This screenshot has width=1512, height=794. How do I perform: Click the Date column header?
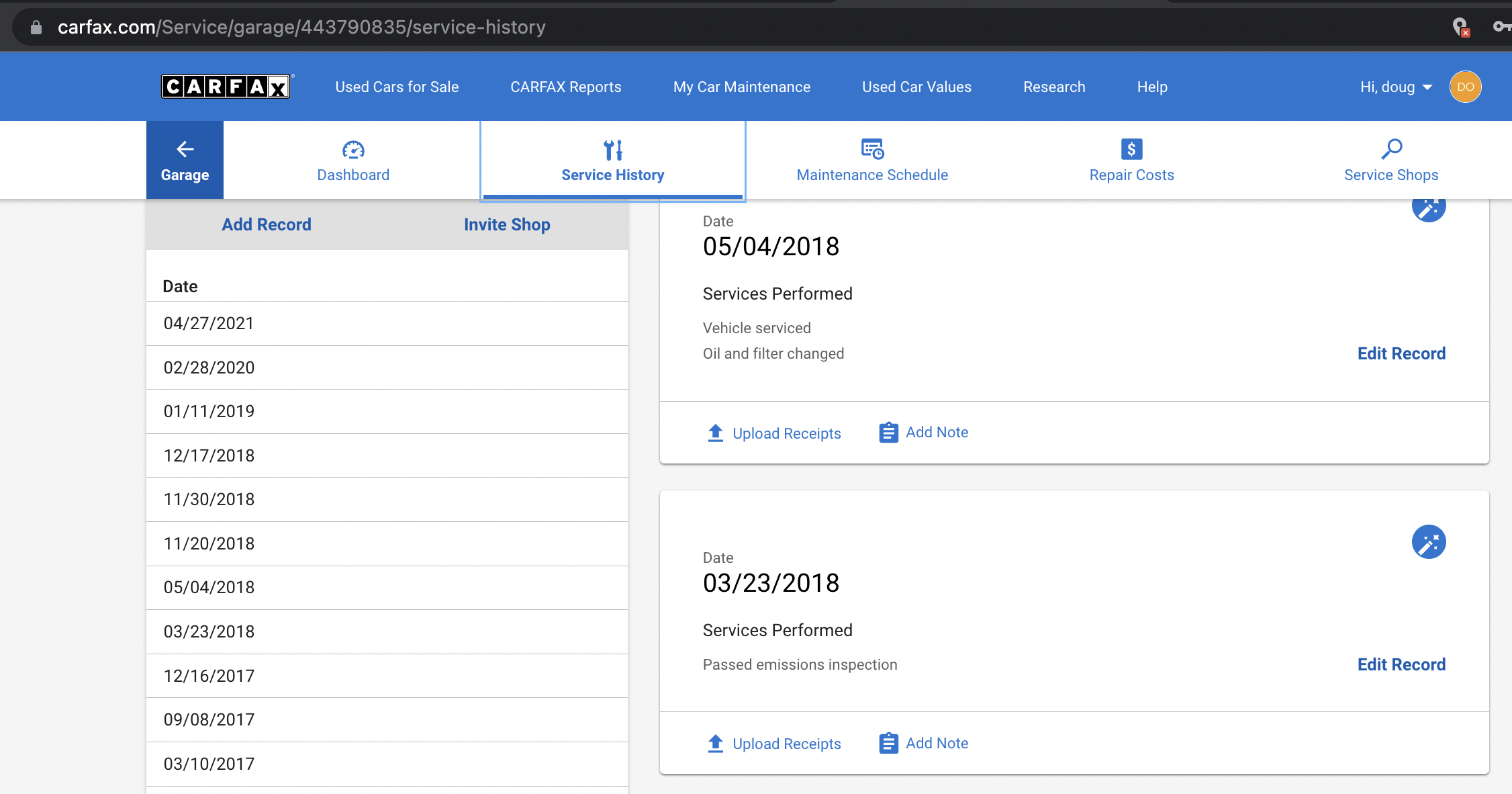pos(180,286)
